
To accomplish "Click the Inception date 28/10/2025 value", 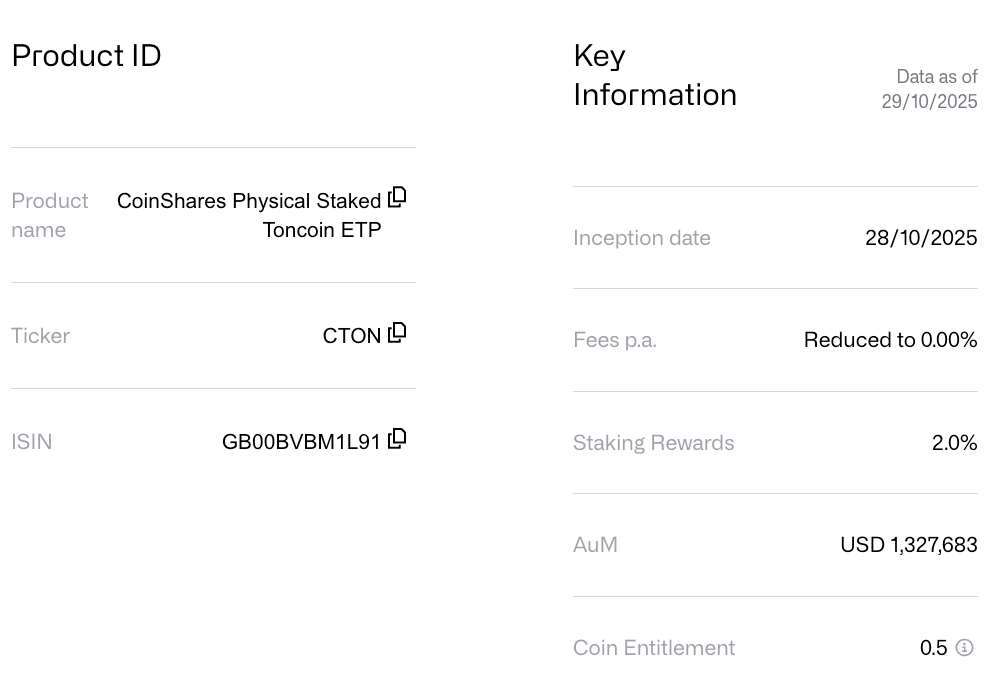I will click(920, 238).
